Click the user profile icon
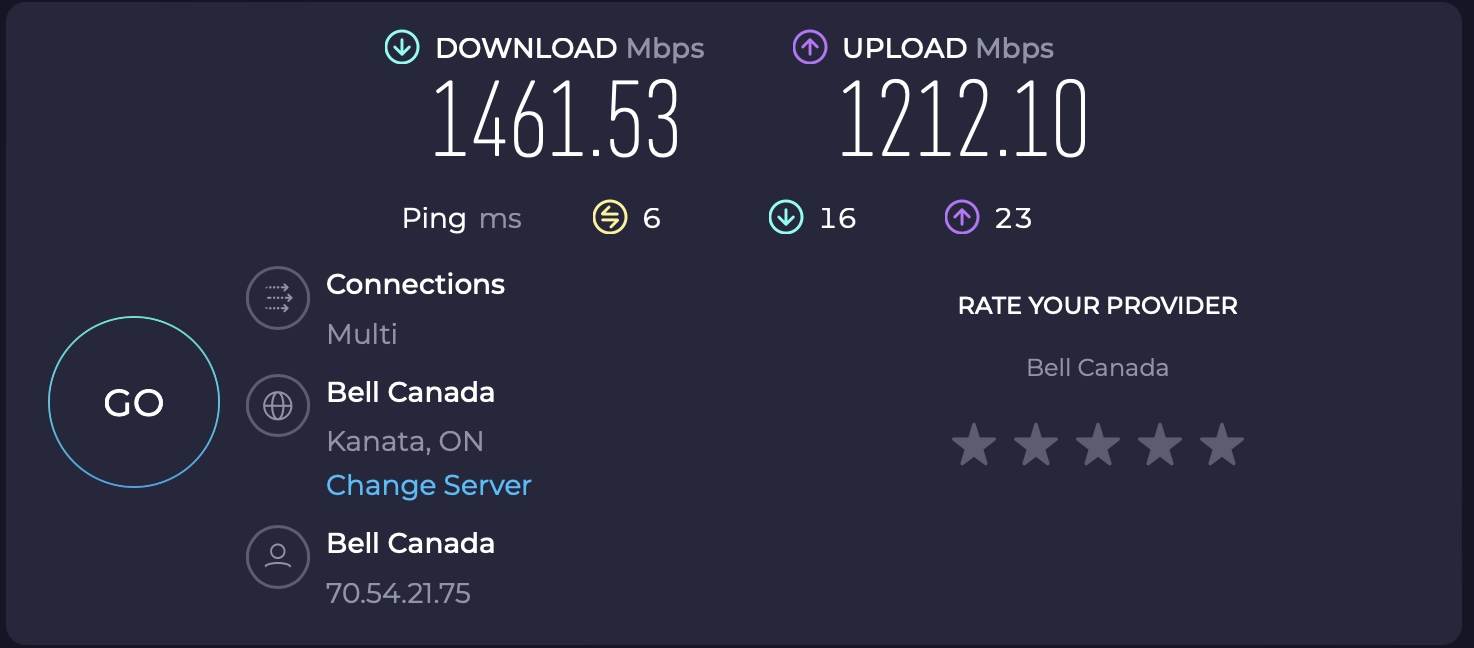Viewport: 1474px width, 648px height. pos(278,557)
